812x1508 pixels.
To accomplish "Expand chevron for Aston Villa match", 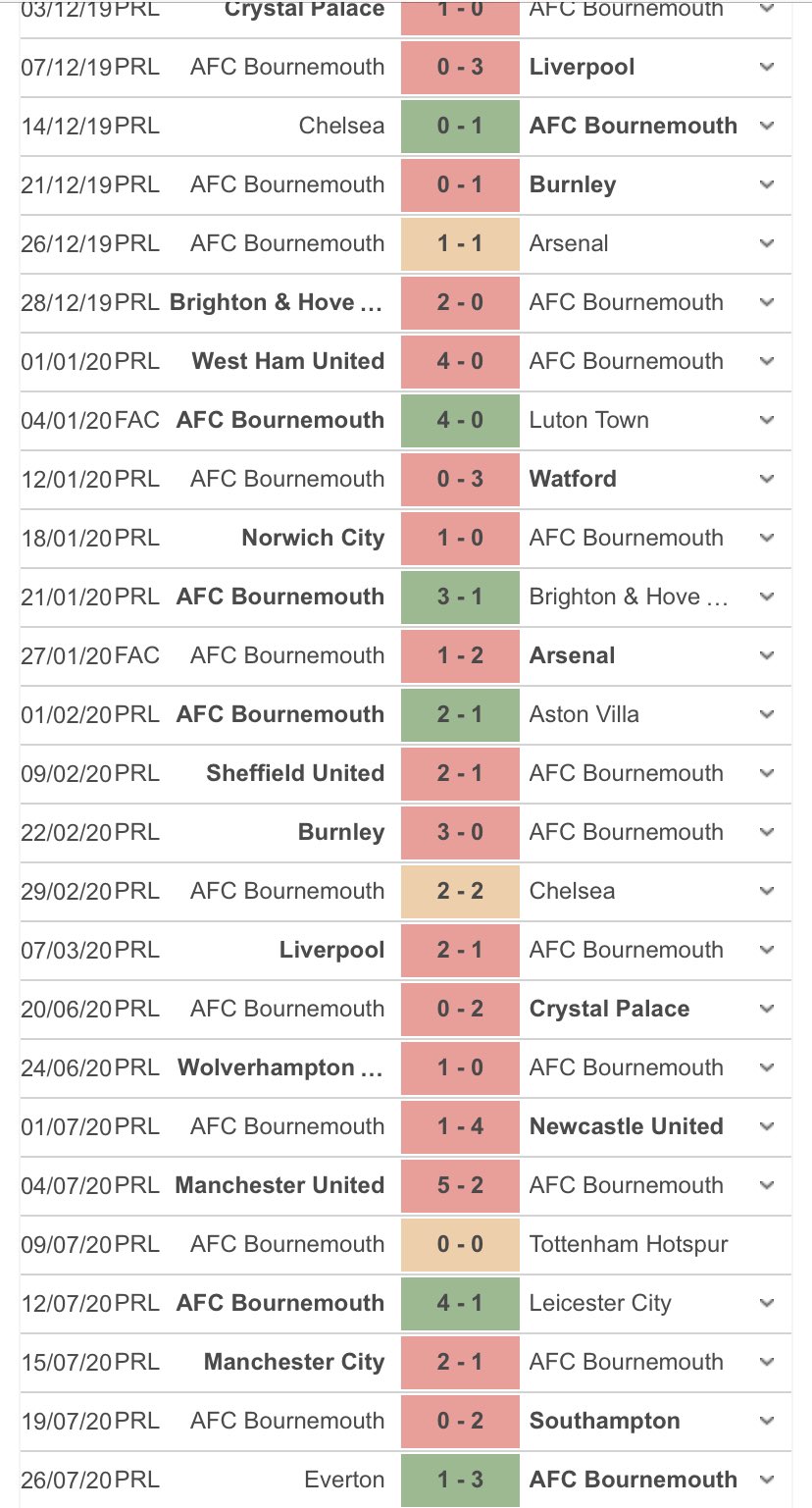I will tap(767, 715).
